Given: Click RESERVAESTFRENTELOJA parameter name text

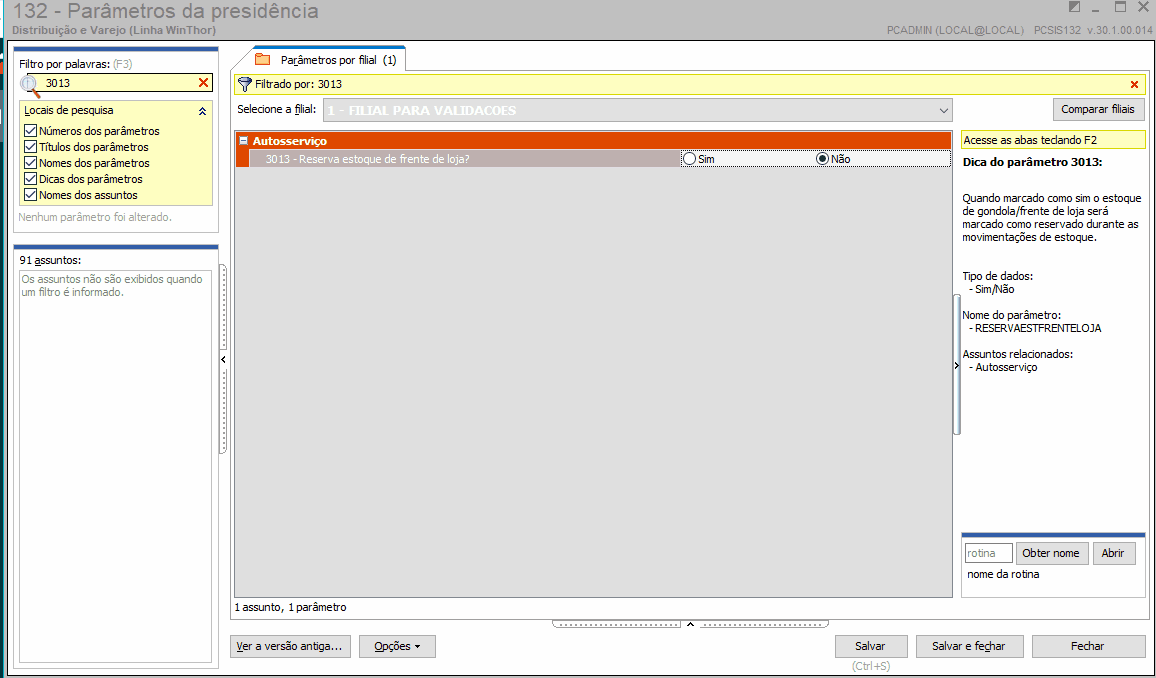Looking at the screenshot, I should (1038, 328).
